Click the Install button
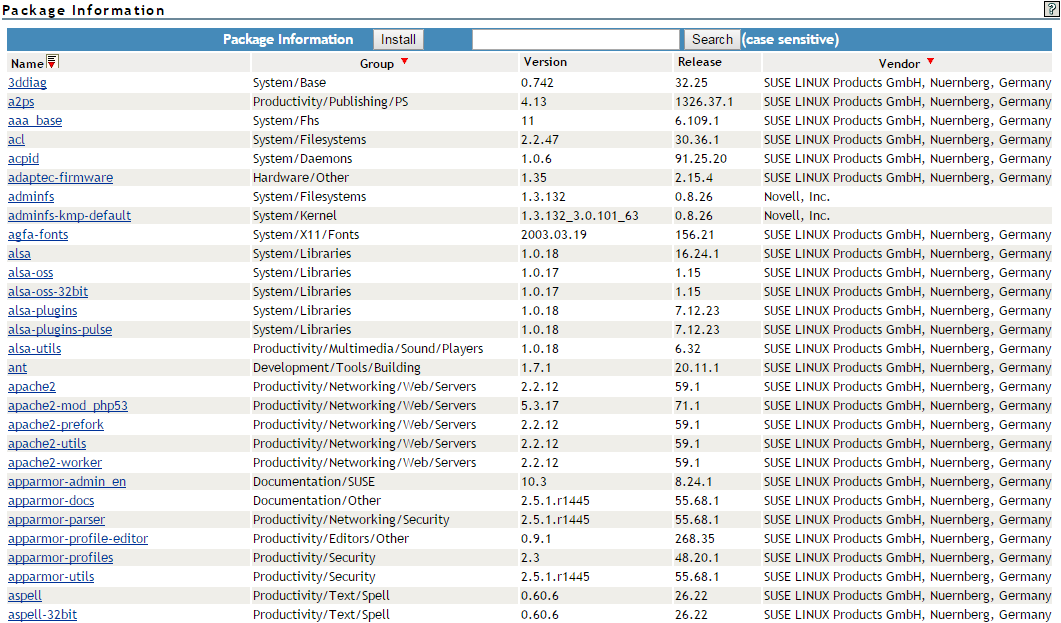The image size is (1061, 623). pos(398,40)
